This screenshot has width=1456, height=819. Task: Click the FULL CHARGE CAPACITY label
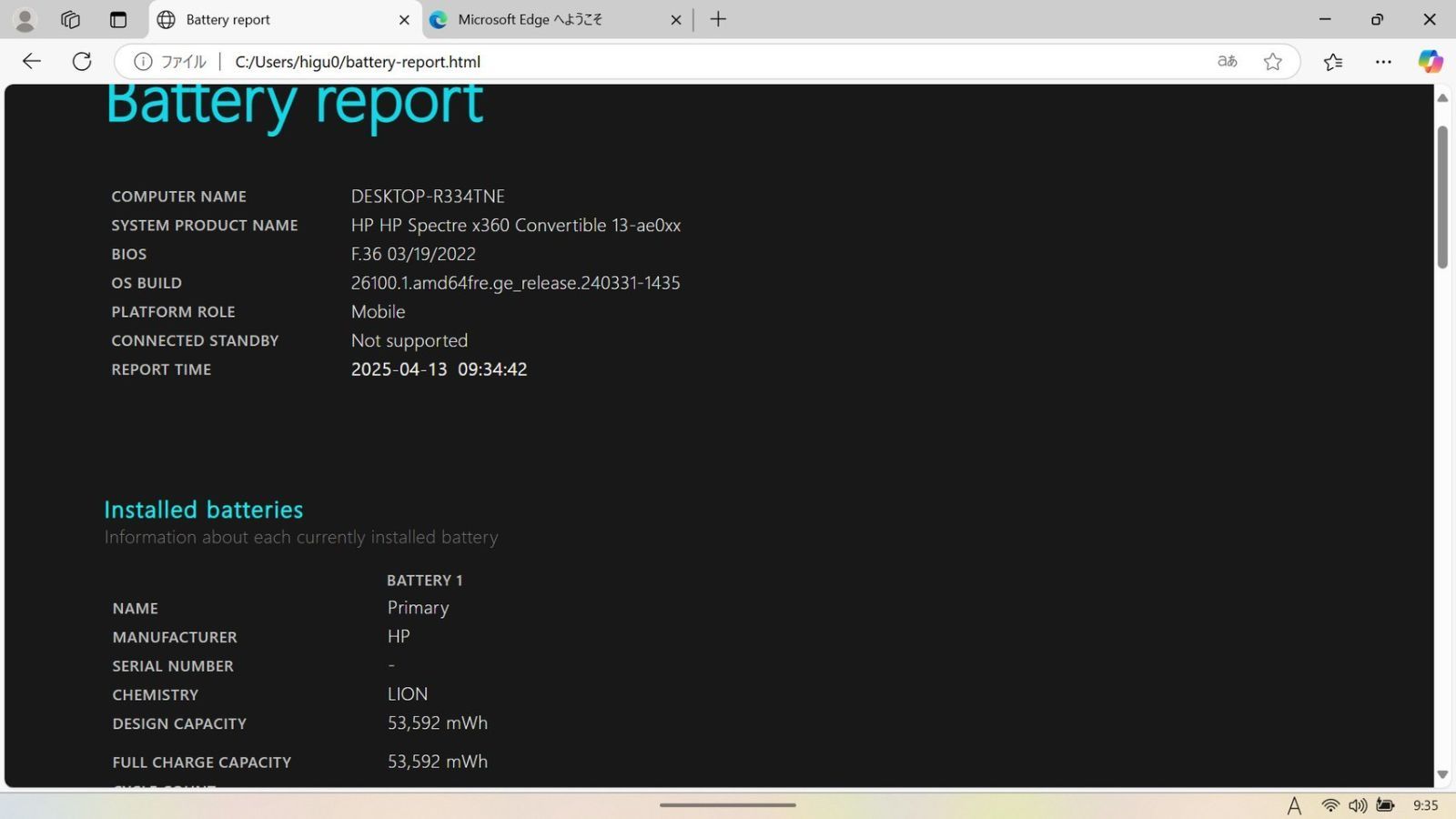click(202, 763)
